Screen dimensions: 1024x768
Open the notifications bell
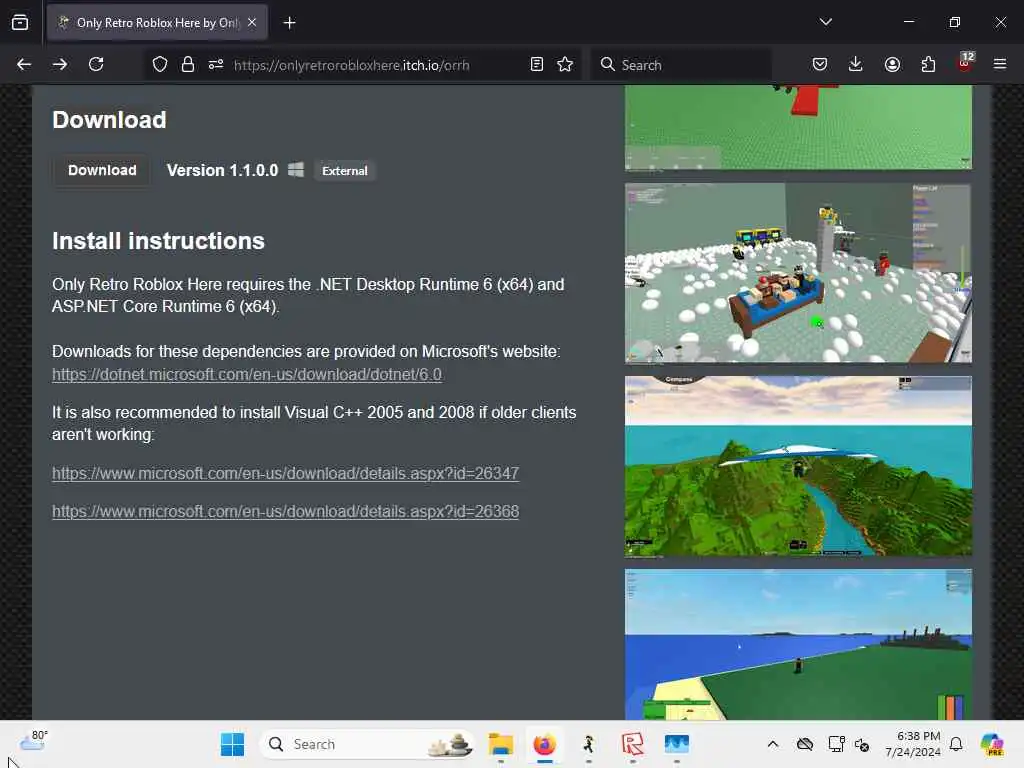(x=956, y=744)
